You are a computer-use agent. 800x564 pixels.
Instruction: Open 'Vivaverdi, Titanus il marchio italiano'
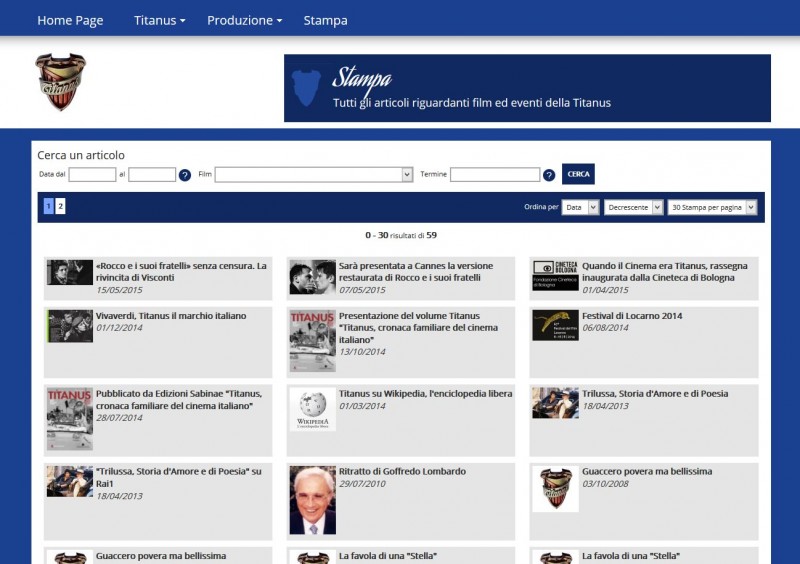pos(171,316)
